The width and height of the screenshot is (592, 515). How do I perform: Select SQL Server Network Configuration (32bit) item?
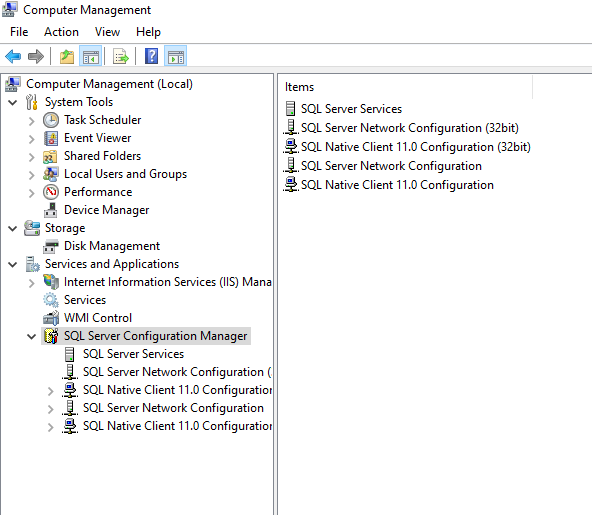pyautogui.click(x=410, y=128)
